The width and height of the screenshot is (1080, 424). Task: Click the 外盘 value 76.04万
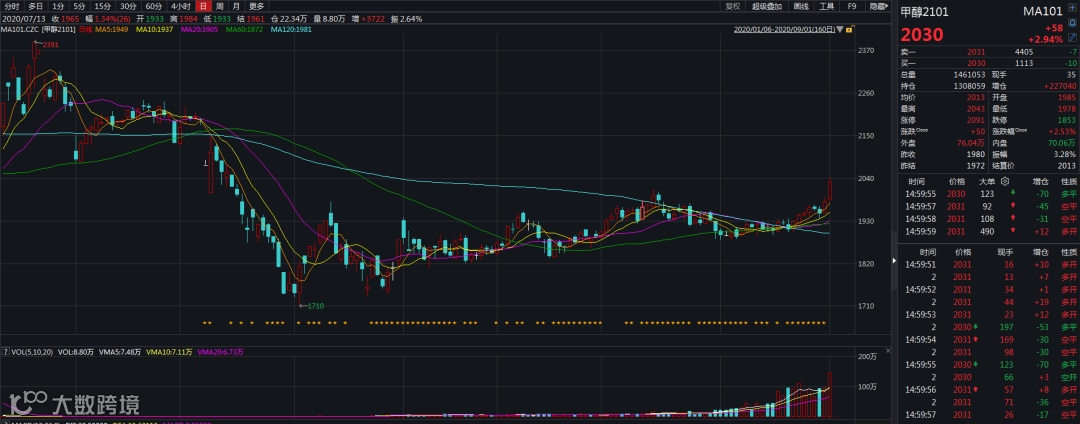tap(970, 143)
